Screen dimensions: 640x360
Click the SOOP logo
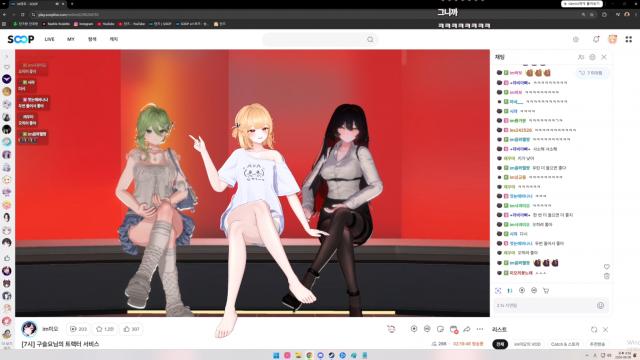(x=21, y=39)
